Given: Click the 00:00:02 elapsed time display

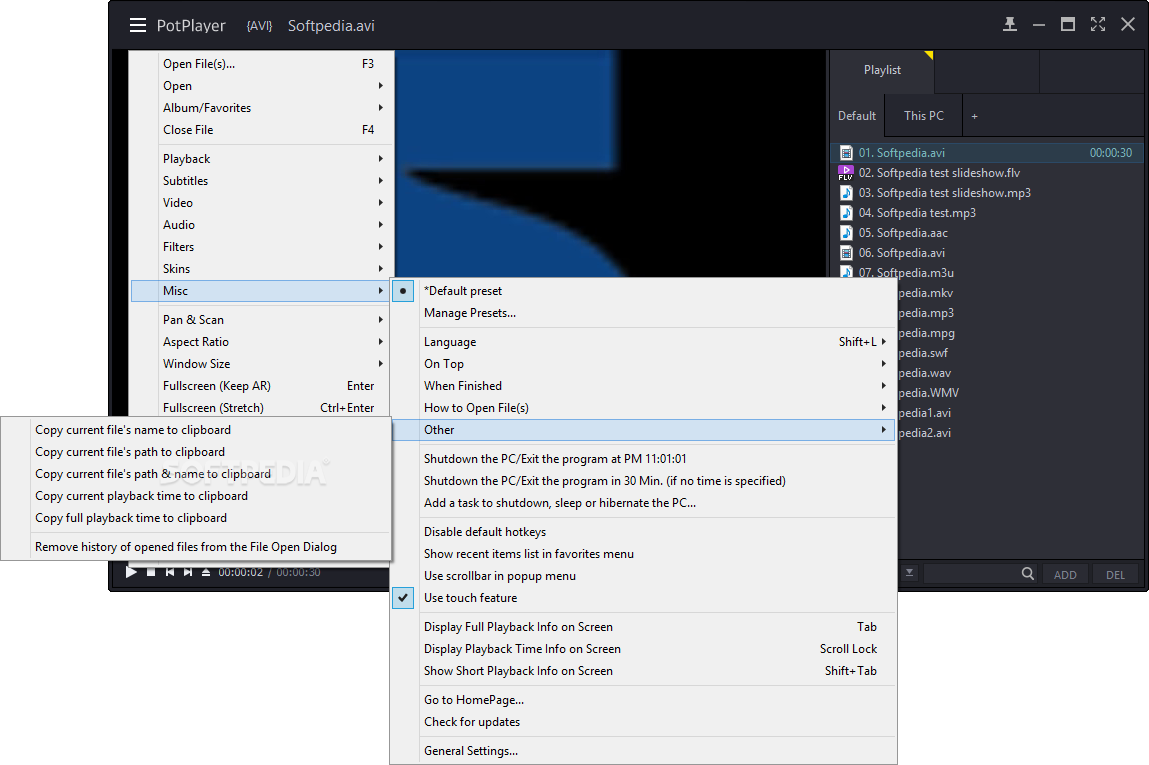Looking at the screenshot, I should [240, 572].
